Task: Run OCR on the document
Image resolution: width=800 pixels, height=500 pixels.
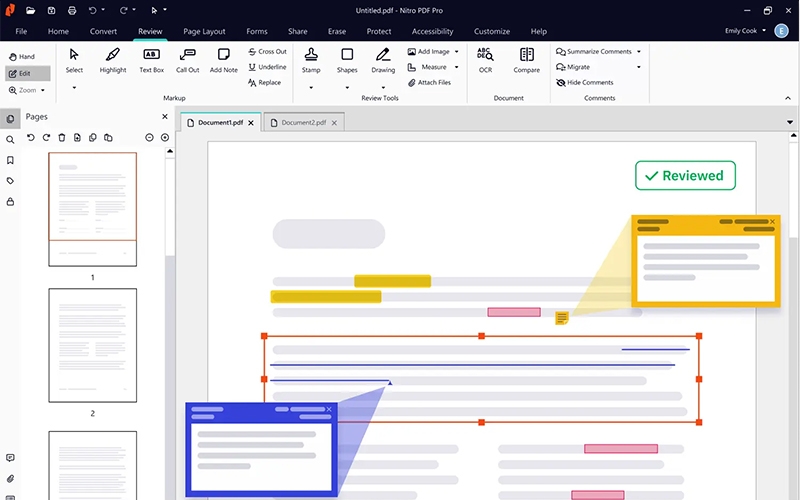Action: pyautogui.click(x=485, y=60)
